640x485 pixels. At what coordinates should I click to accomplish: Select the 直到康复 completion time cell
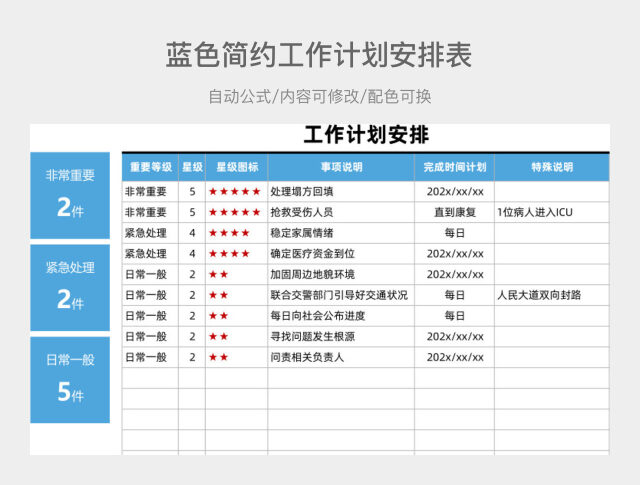[x=454, y=212]
